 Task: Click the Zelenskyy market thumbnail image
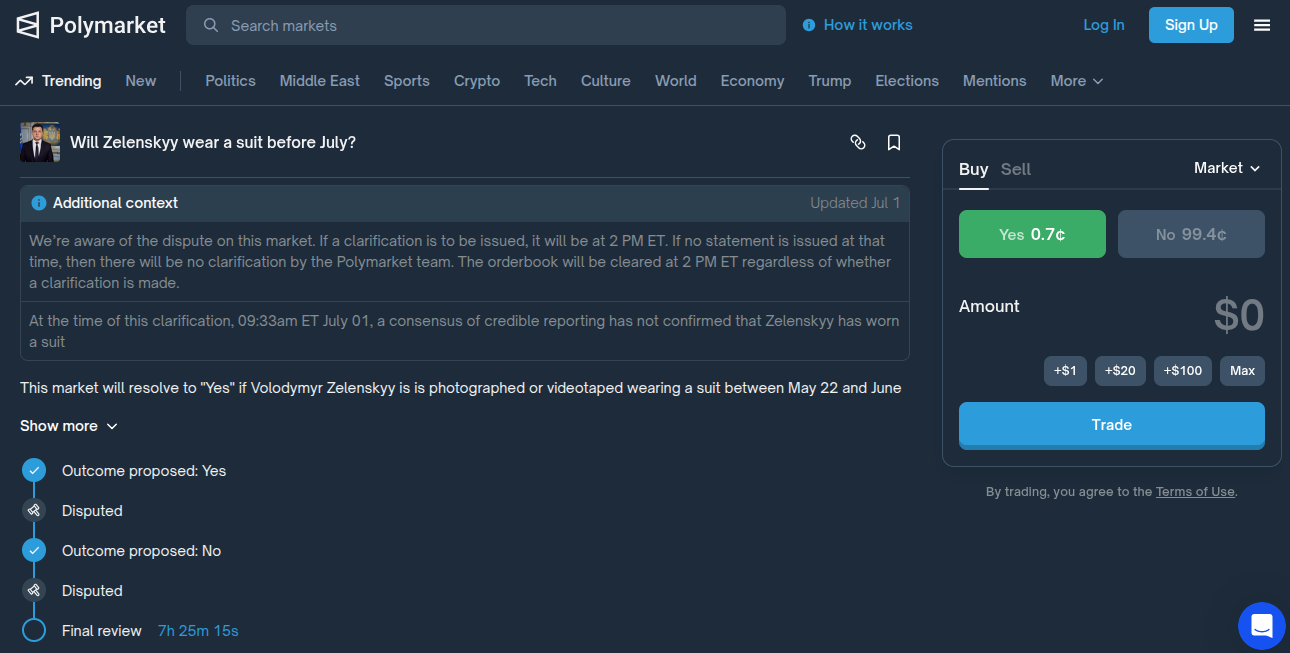tap(40, 142)
